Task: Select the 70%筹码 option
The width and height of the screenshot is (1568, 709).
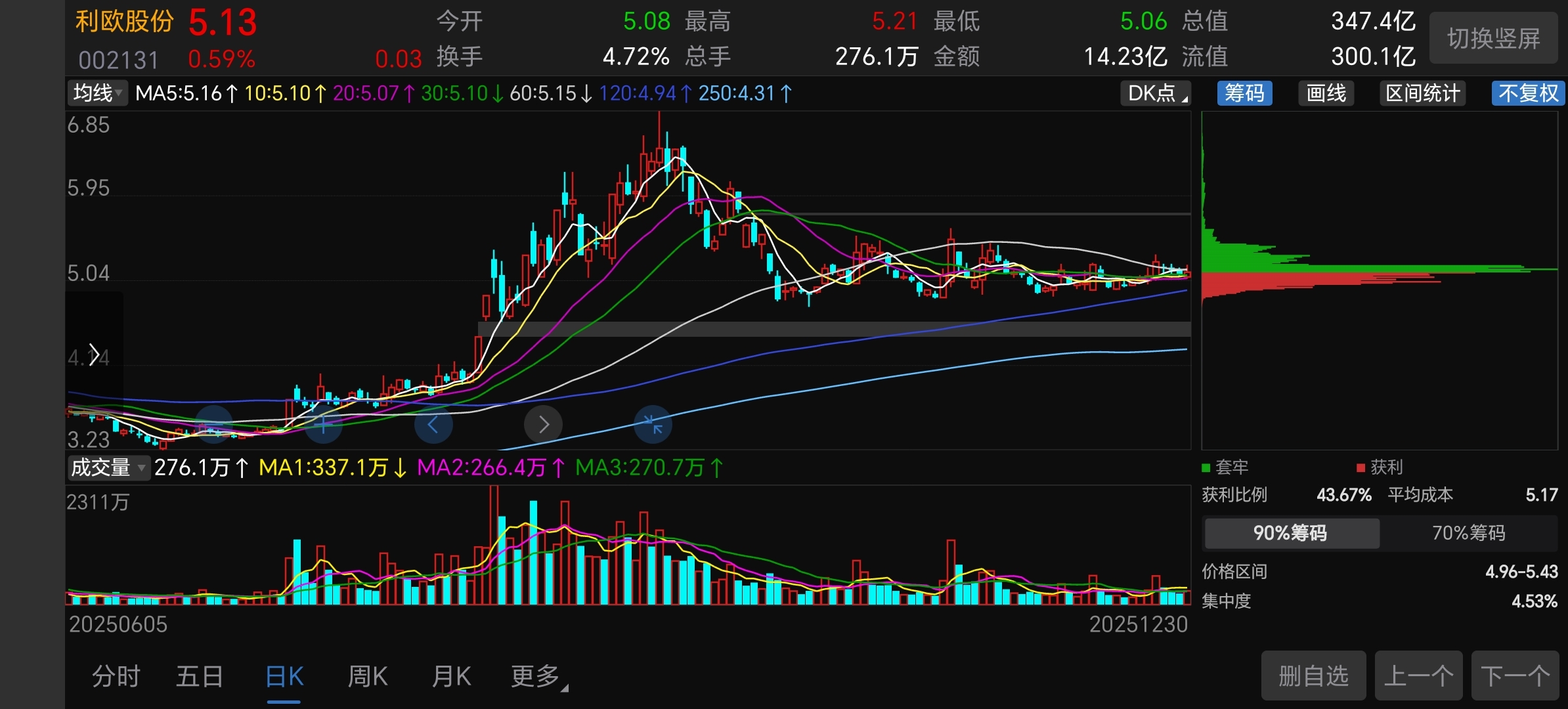Action: pyautogui.click(x=1468, y=532)
